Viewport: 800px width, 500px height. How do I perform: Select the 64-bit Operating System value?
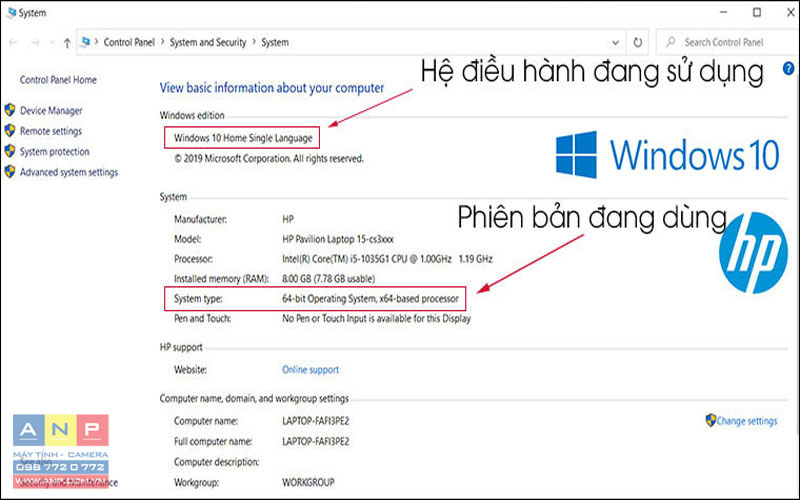point(370,299)
